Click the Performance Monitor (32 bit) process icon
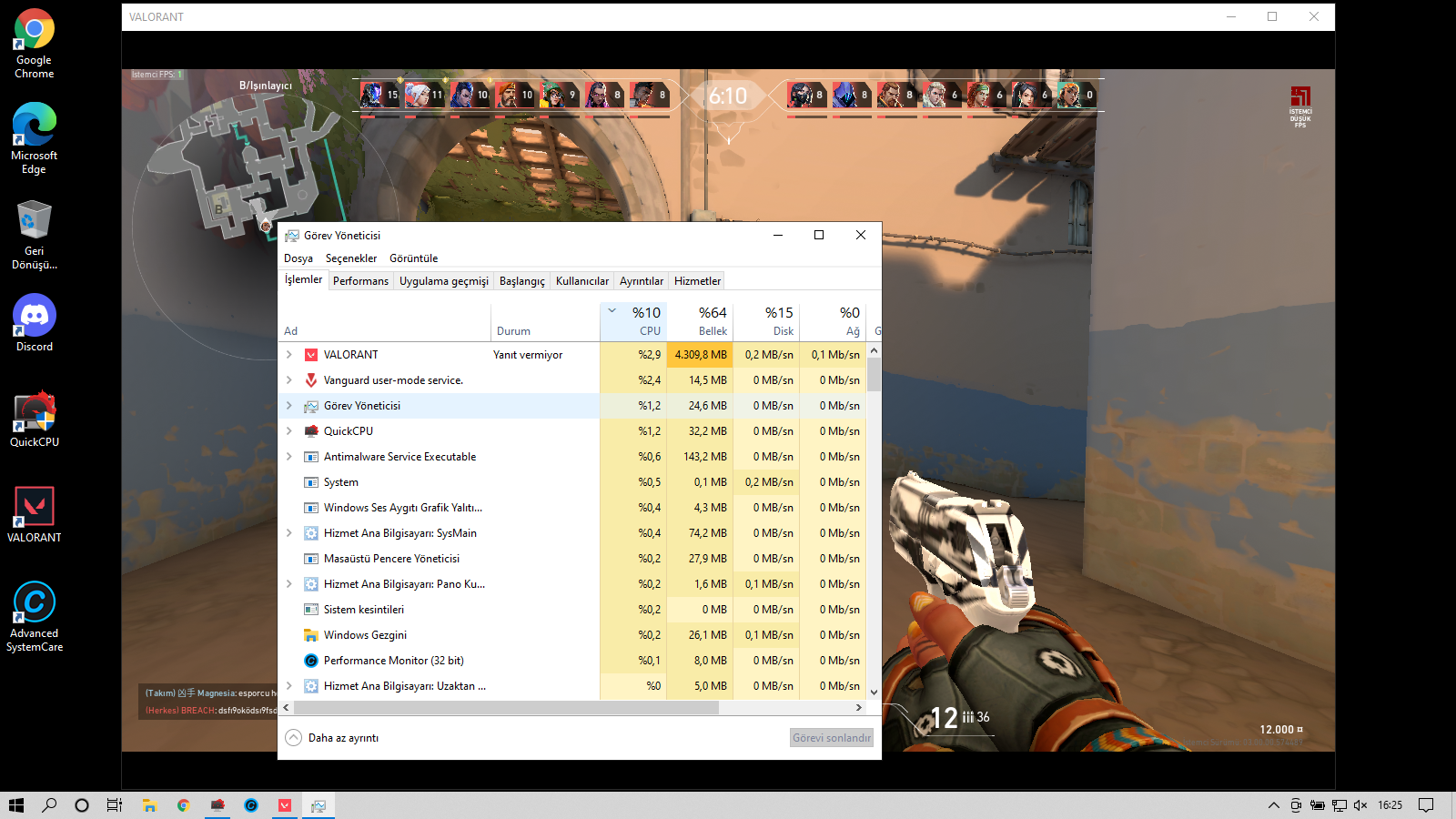Screen dimensions: 1456x819 [x=311, y=661]
